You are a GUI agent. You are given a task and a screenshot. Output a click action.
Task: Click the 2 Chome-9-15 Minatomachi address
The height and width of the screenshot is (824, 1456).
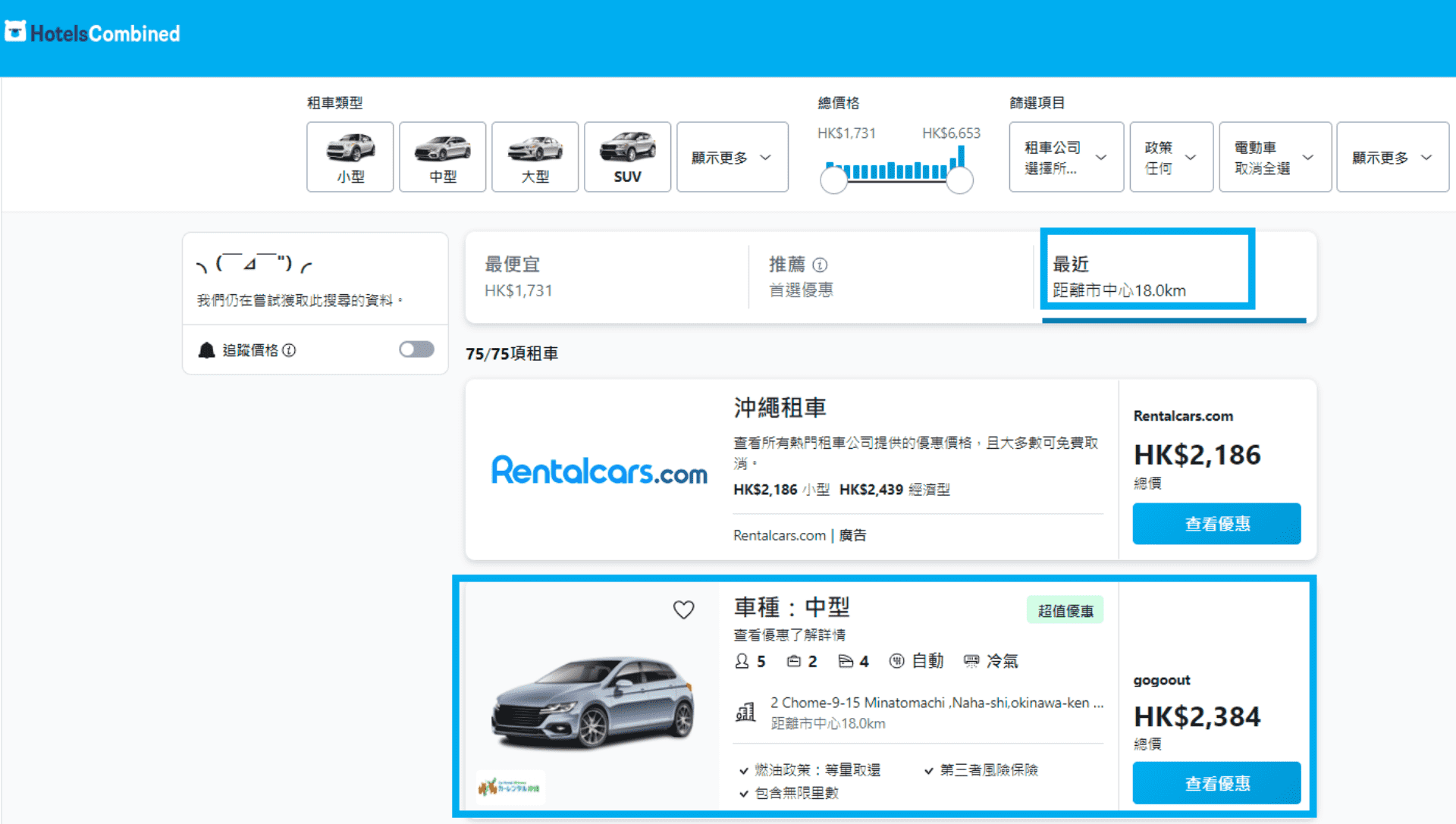click(937, 703)
